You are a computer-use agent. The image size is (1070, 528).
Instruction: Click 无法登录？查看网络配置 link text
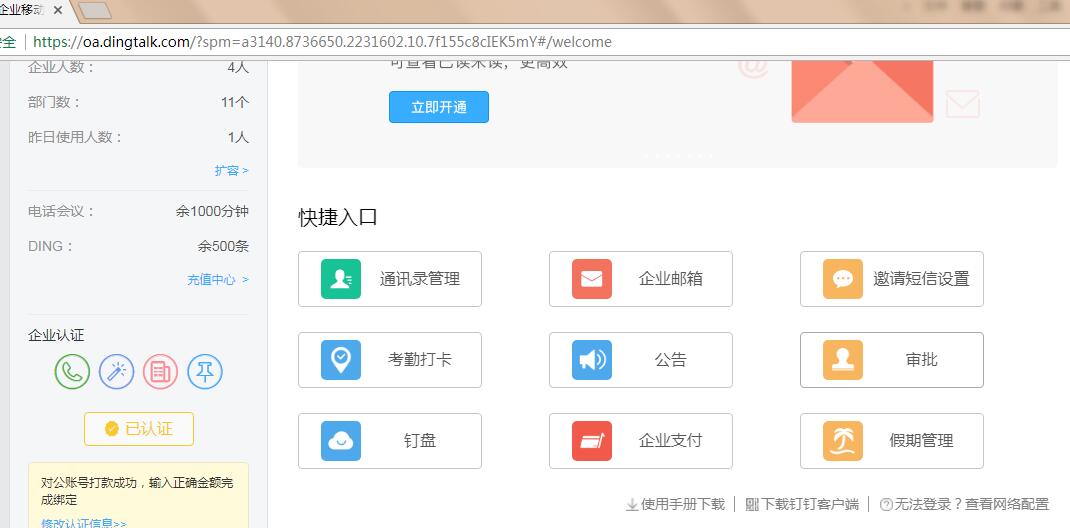pos(972,505)
